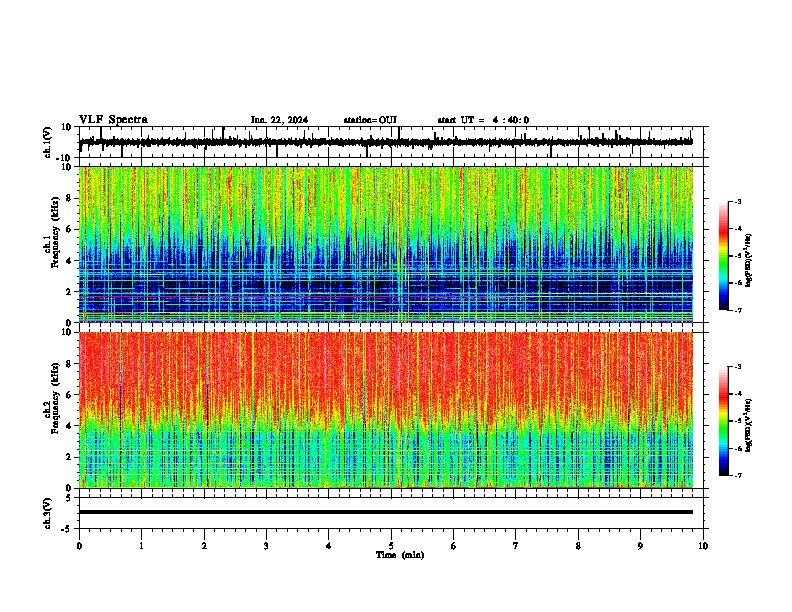
Task: Click the 'VLF Spectra' title text
Action: 113,120
